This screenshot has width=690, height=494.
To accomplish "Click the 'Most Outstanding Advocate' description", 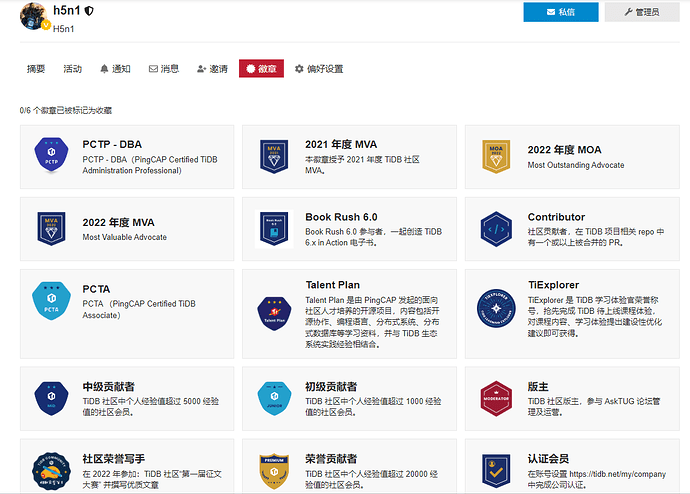I will pyautogui.click(x=576, y=165).
